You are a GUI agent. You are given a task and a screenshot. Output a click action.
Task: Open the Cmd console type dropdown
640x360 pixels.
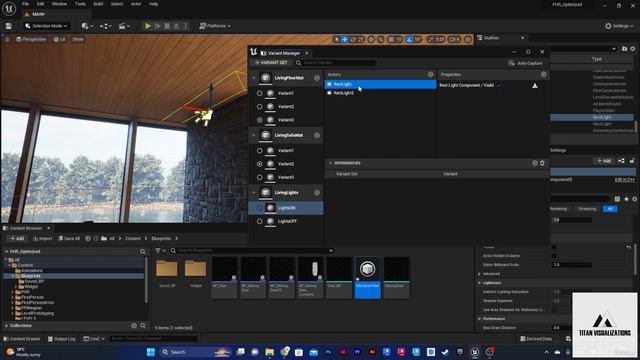point(94,339)
